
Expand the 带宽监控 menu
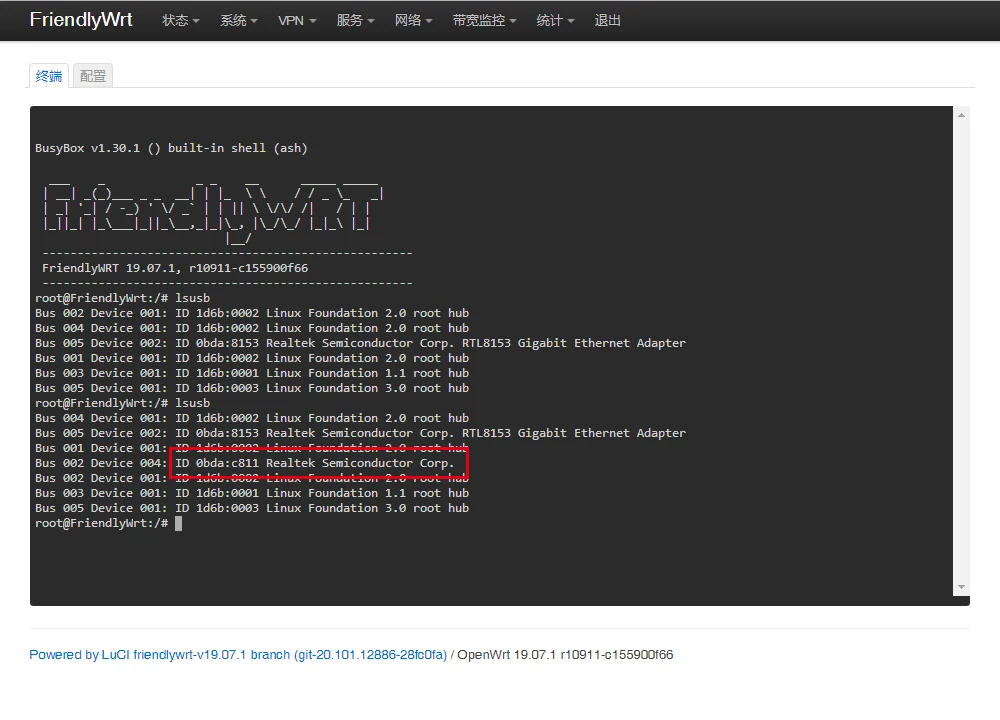[484, 20]
